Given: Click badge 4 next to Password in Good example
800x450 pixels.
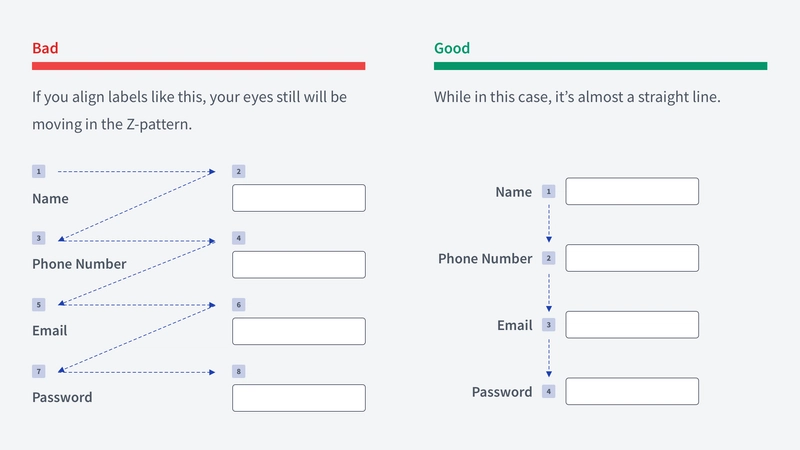Looking at the screenshot, I should [548, 391].
